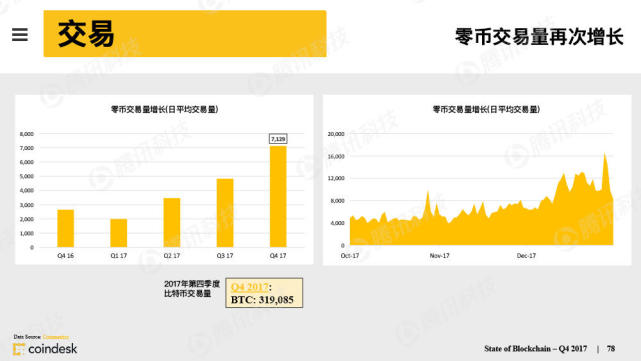
Task: Select the Q3 17 bar
Action: click(225, 213)
